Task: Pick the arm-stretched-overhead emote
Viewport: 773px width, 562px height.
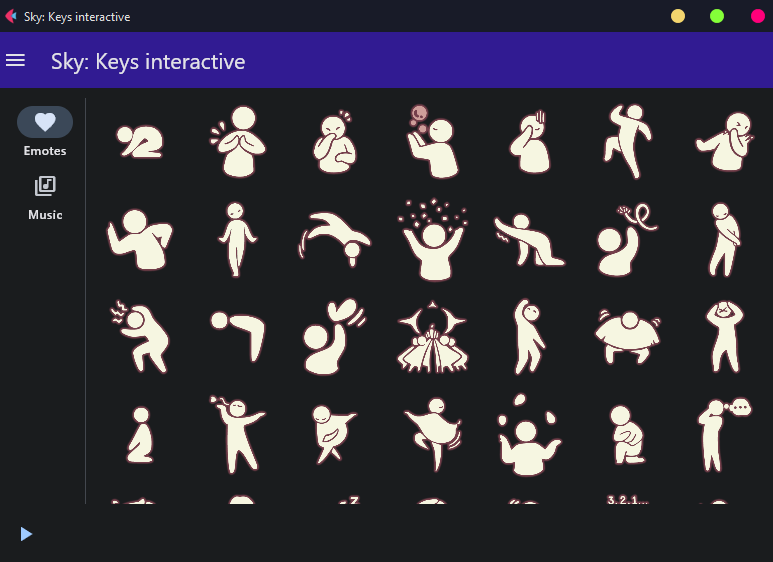Action: (x=530, y=337)
